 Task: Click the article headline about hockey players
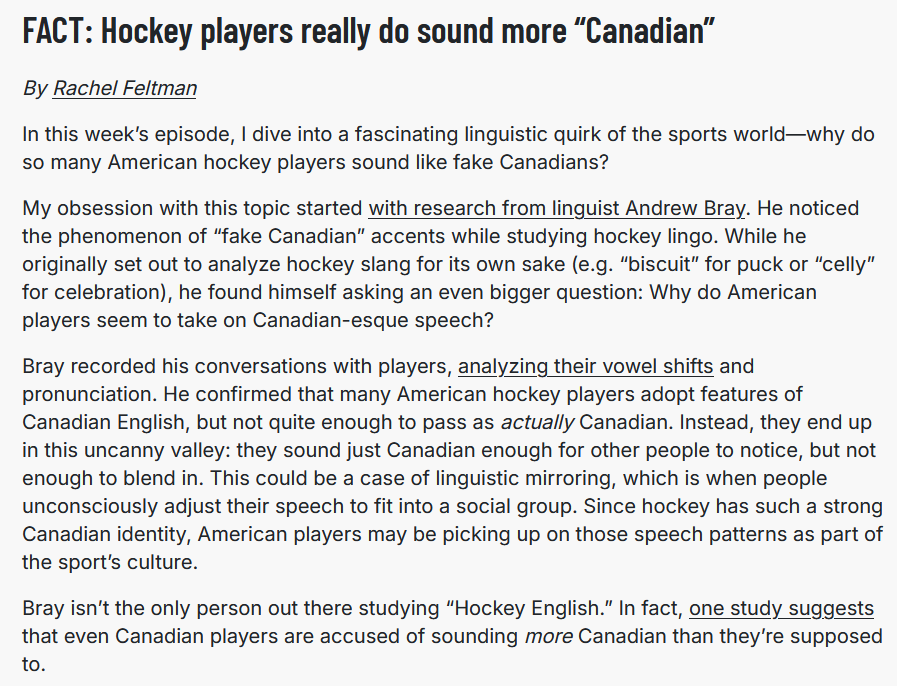(369, 32)
